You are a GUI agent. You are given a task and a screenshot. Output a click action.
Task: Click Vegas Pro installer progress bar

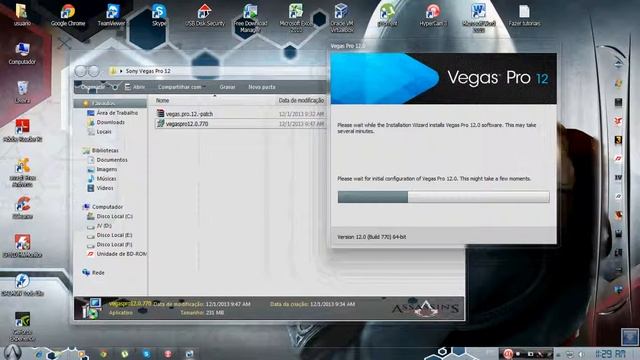(443, 197)
